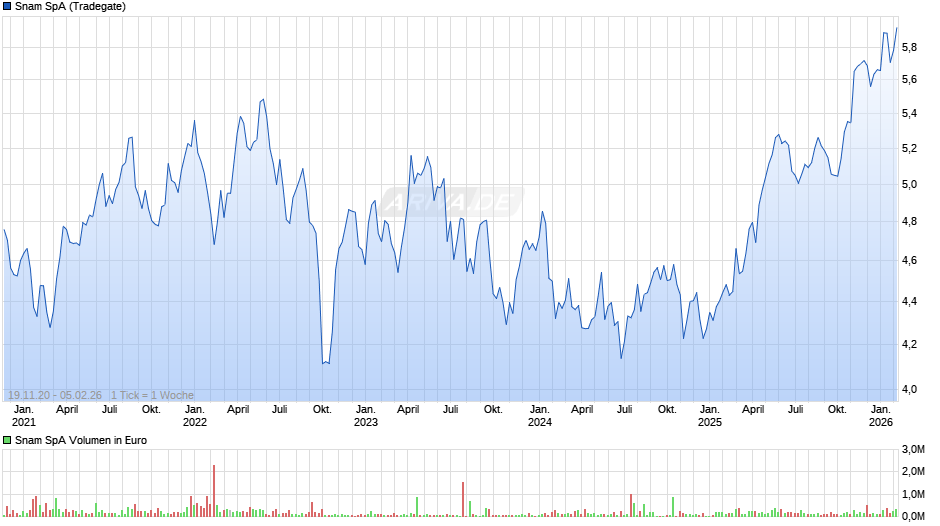This screenshot has width=940, height=526.
Task: Click the red volume bar near Juli 2024
Action: [x=631, y=505]
